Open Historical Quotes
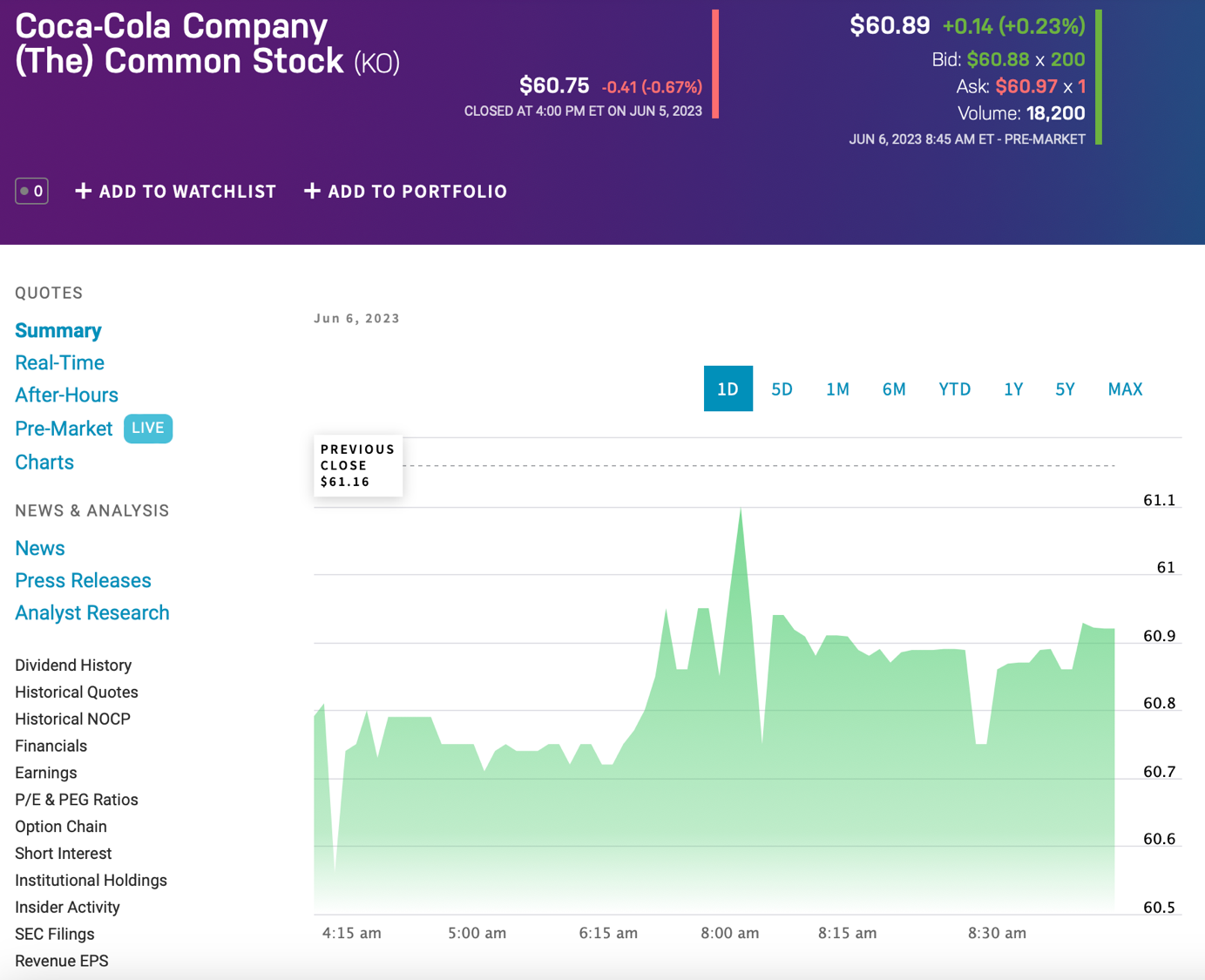The image size is (1205, 980). pyautogui.click(x=77, y=692)
